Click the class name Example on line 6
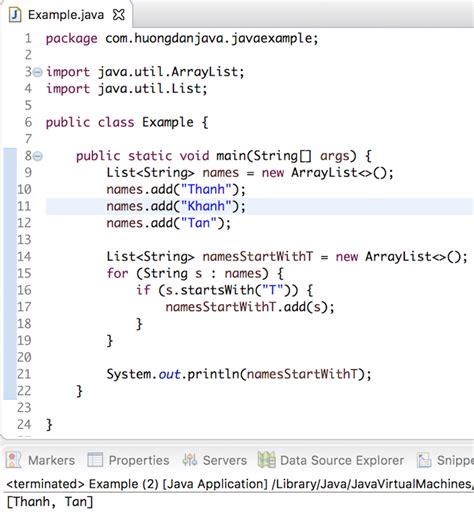 (168, 122)
